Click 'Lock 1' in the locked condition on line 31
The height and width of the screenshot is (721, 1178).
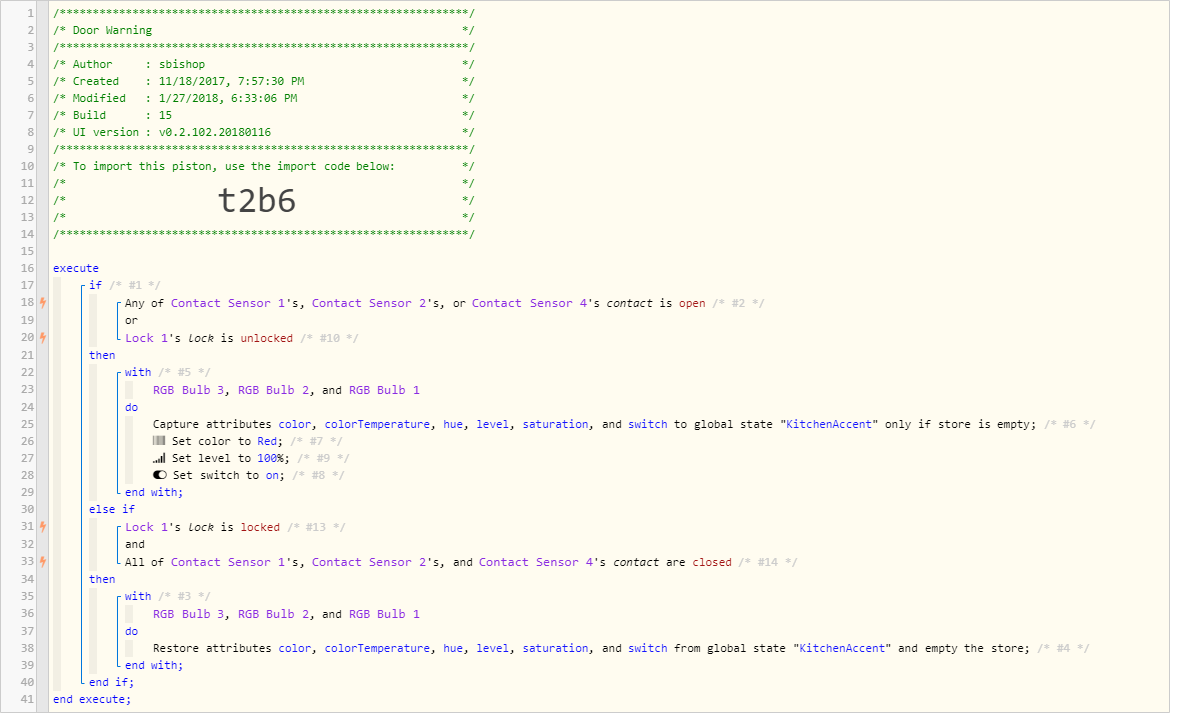(x=146, y=528)
